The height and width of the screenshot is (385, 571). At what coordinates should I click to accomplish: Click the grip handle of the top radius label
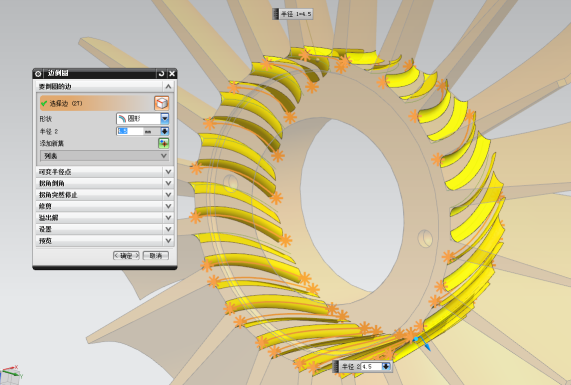[276, 14]
